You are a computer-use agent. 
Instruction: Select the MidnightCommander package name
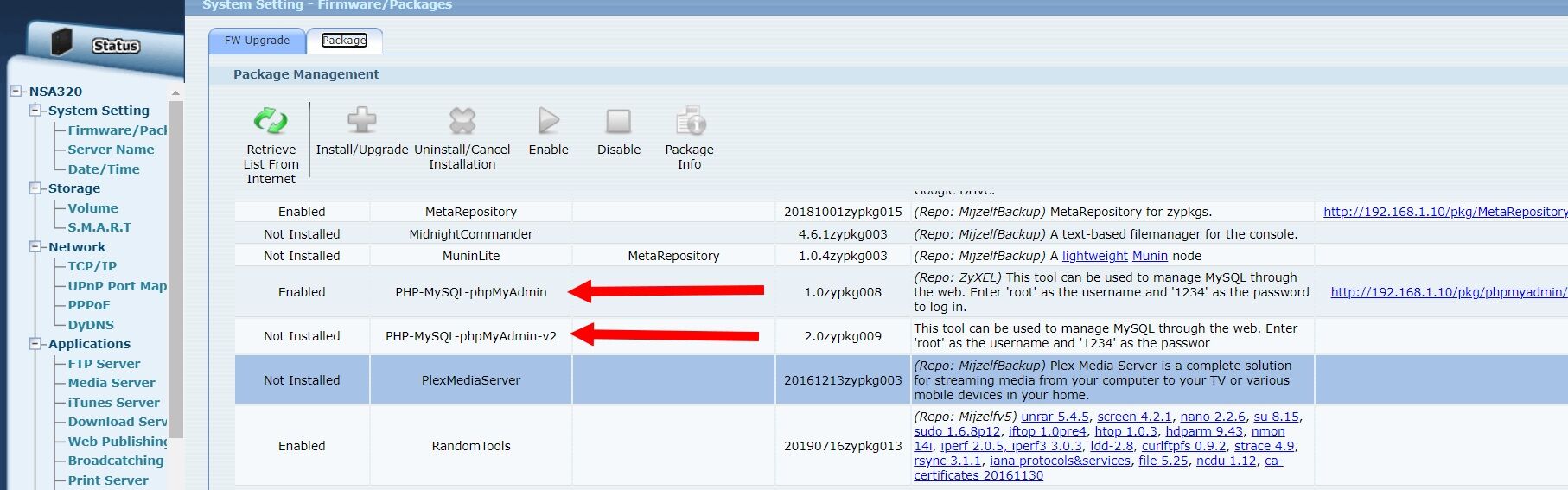pos(471,233)
